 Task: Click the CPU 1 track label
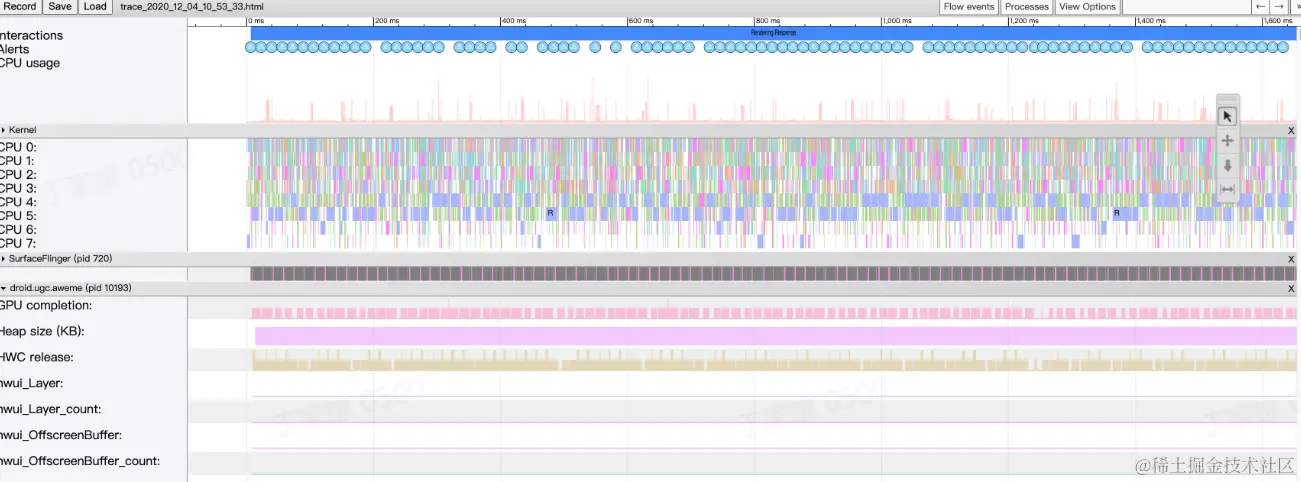pyautogui.click(x=18, y=160)
